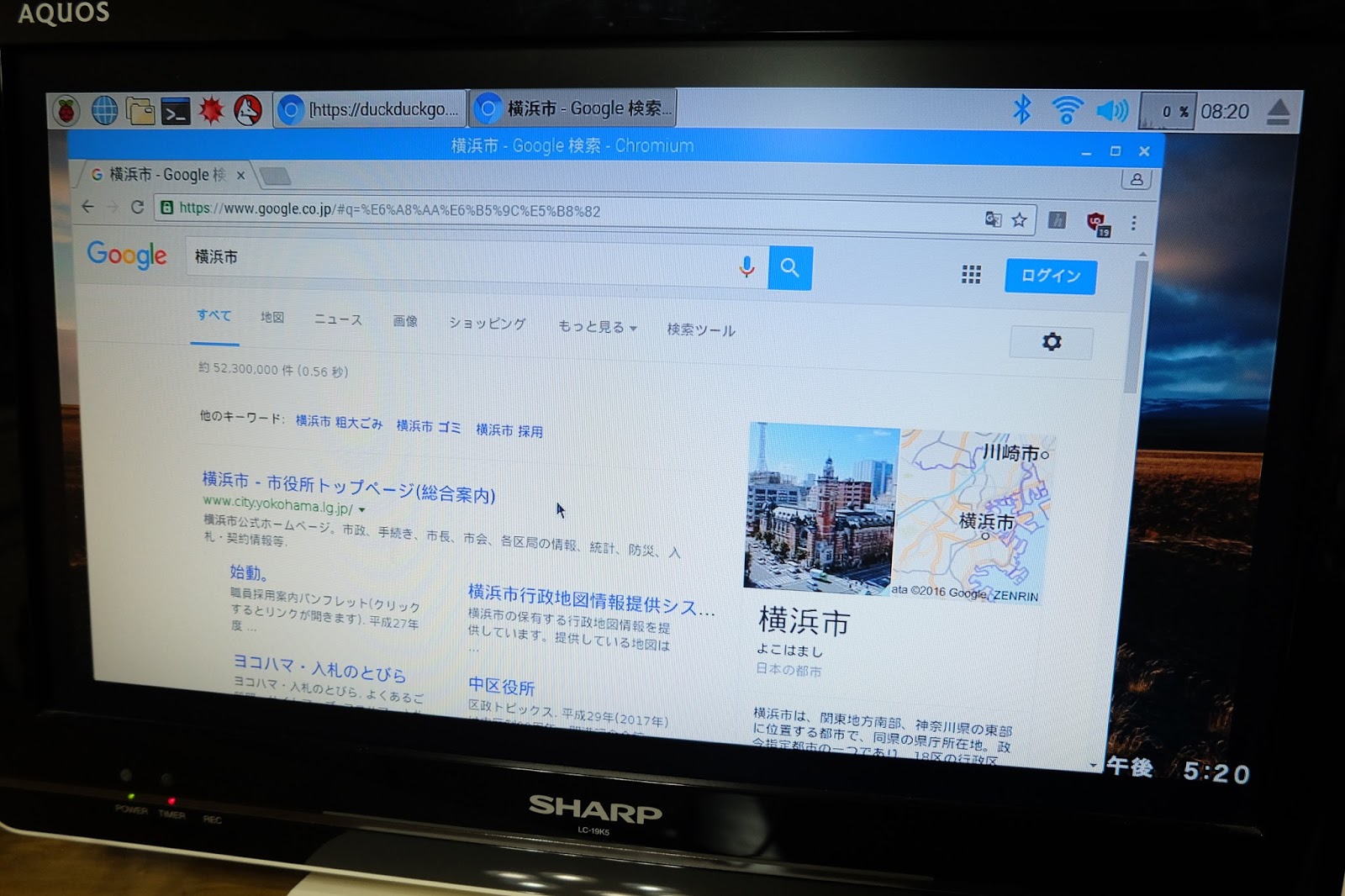This screenshot has height=896, width=1345.
Task: Start voice search with the microphone
Action: click(x=746, y=266)
